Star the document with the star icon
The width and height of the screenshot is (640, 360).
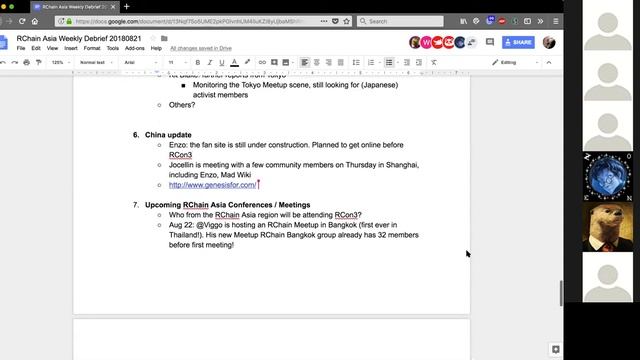coord(153,38)
